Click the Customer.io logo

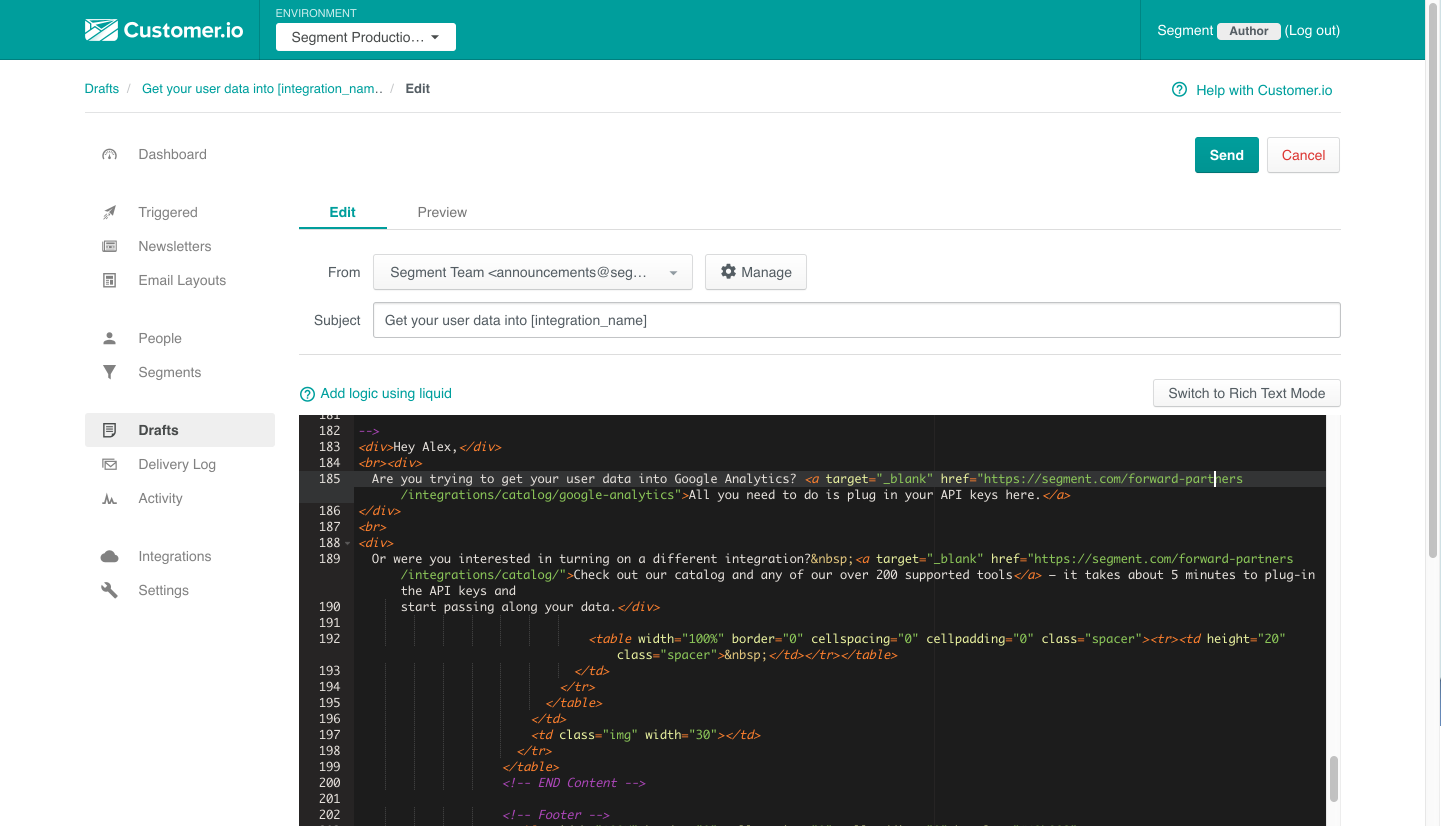pyautogui.click(x=164, y=30)
